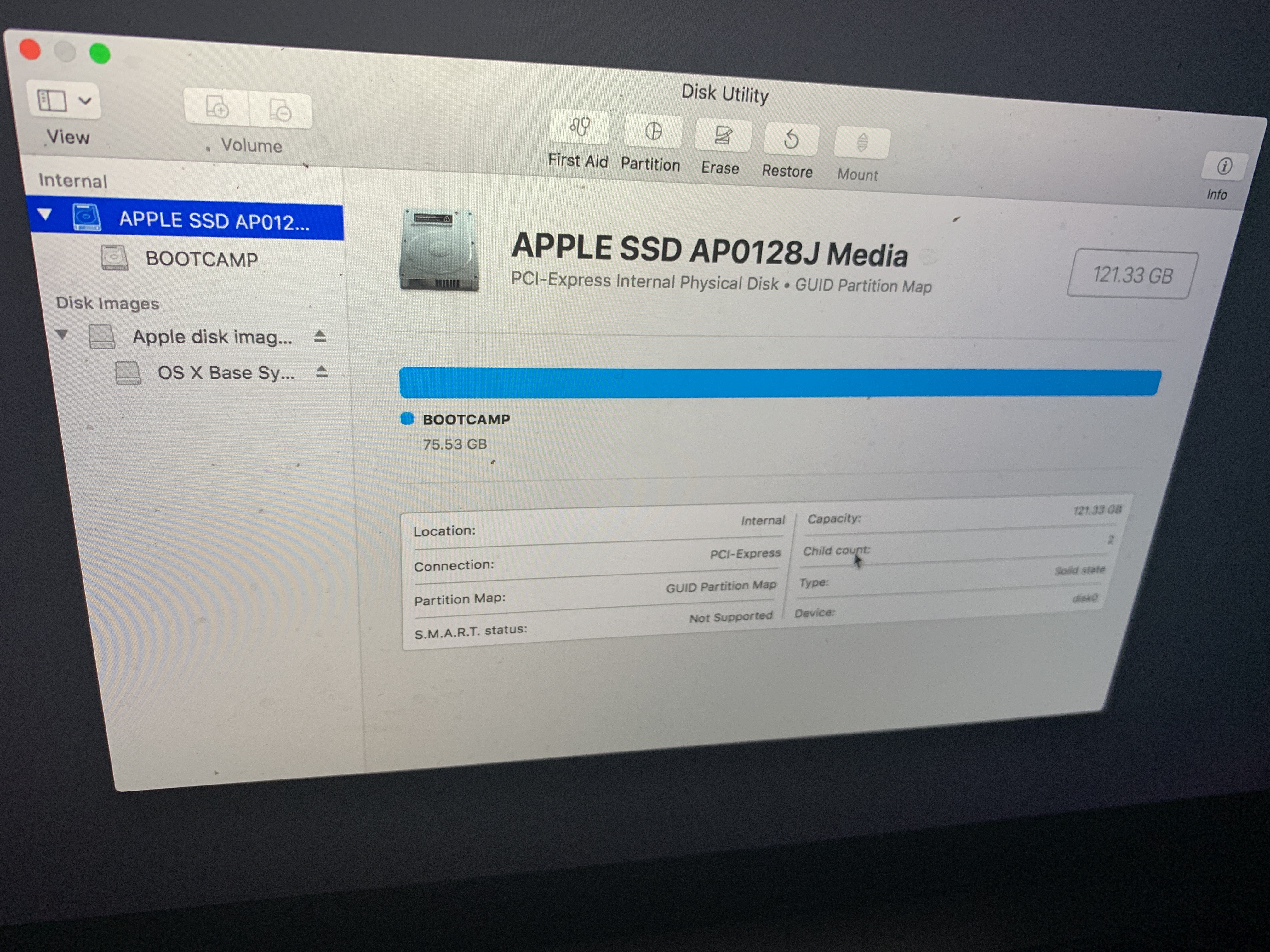Collapse the APPLE SSD disk tree
1270x952 pixels.
coord(44,215)
